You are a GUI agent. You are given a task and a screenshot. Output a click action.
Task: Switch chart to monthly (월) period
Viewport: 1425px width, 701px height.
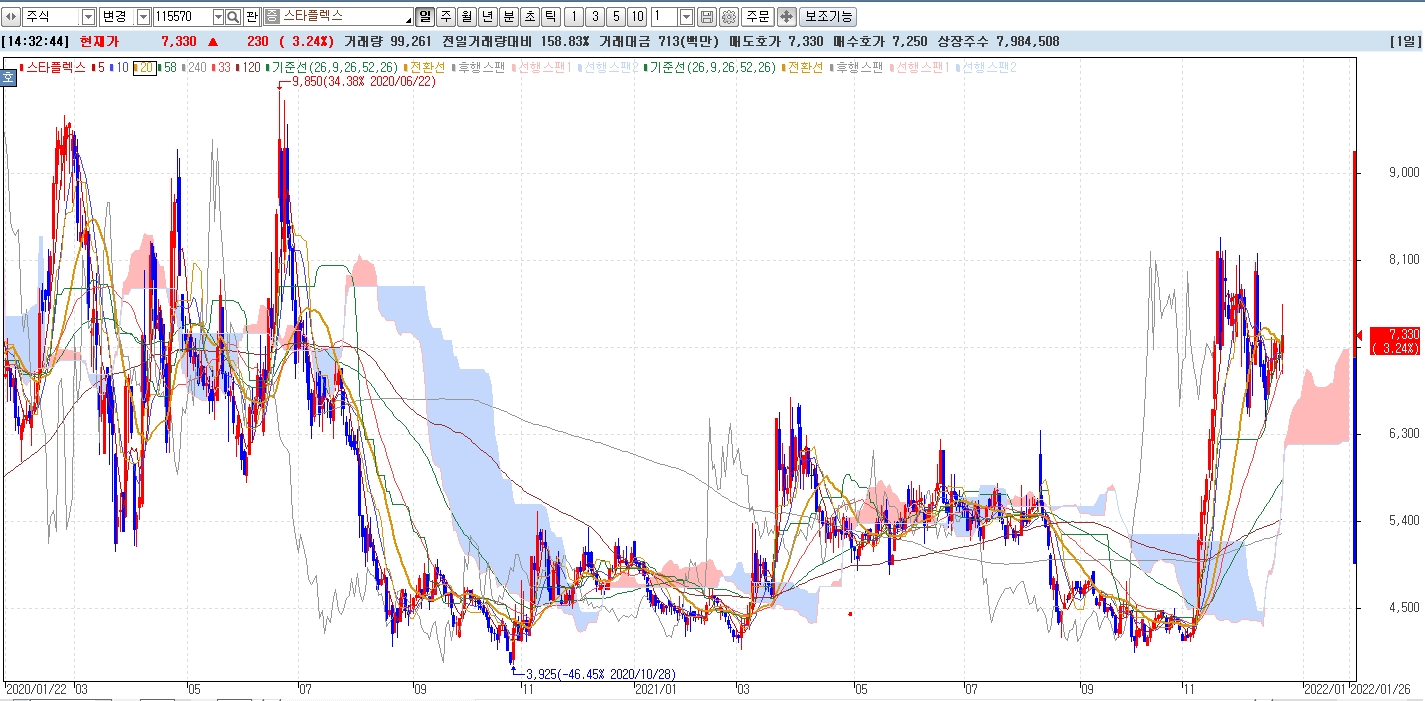466,17
